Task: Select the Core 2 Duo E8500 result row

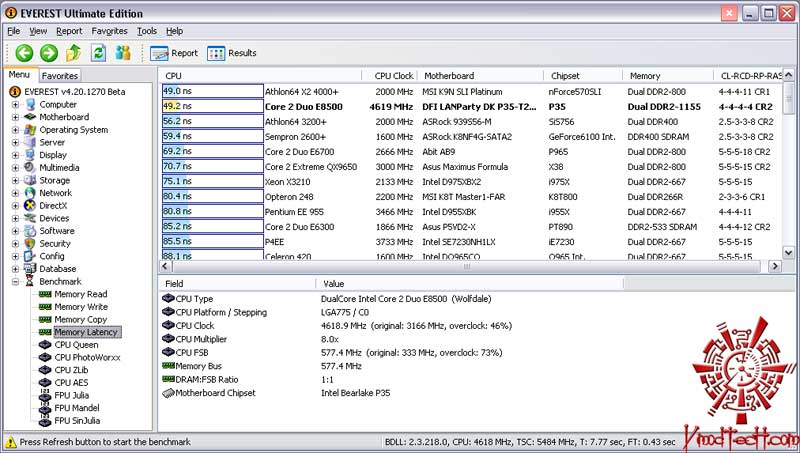Action: point(470,107)
